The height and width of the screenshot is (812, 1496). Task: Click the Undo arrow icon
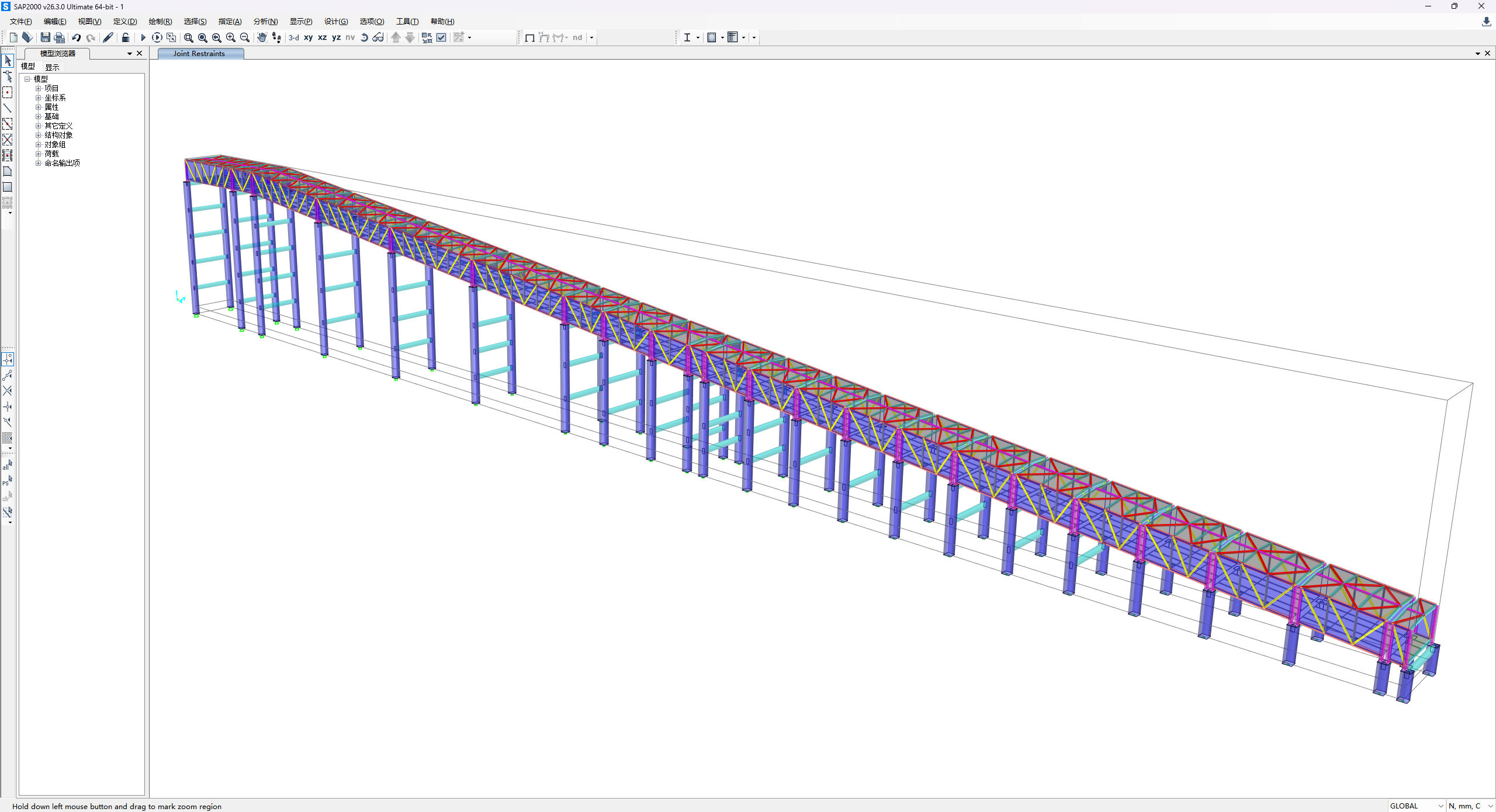76,37
